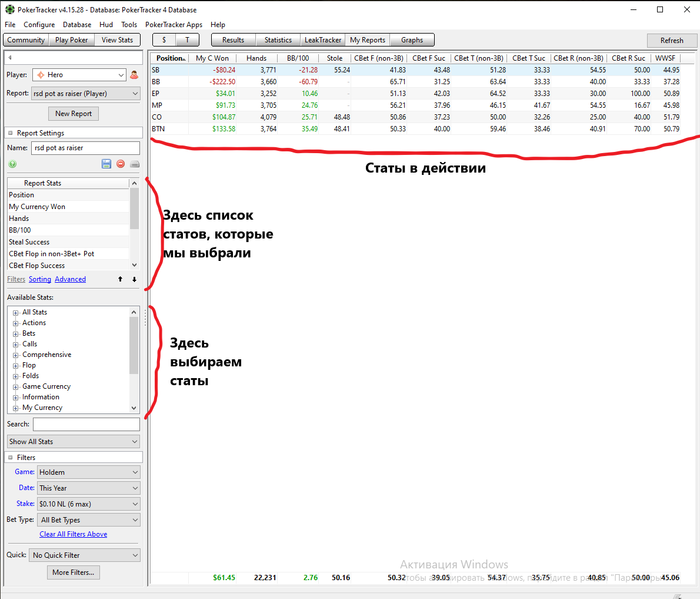This screenshot has height=599, width=700.
Task: Click the small back arrow above Player
Action: click(x=10, y=58)
